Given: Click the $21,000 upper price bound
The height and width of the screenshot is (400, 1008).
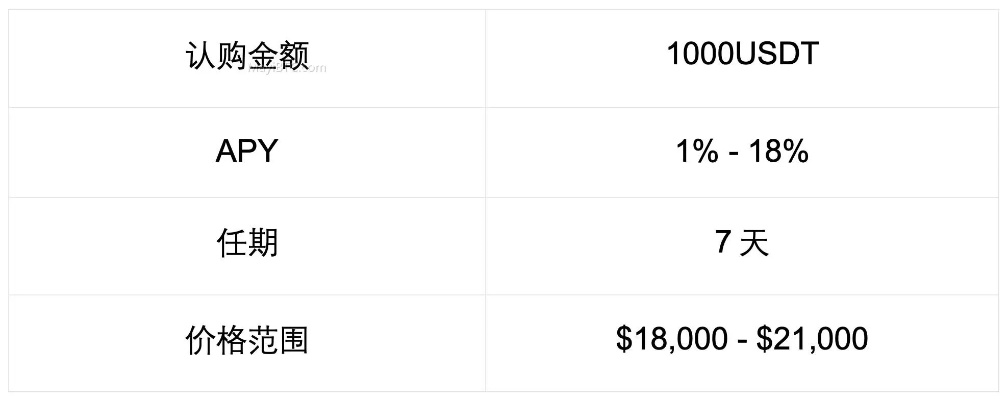Looking at the screenshot, I should [x=812, y=340].
